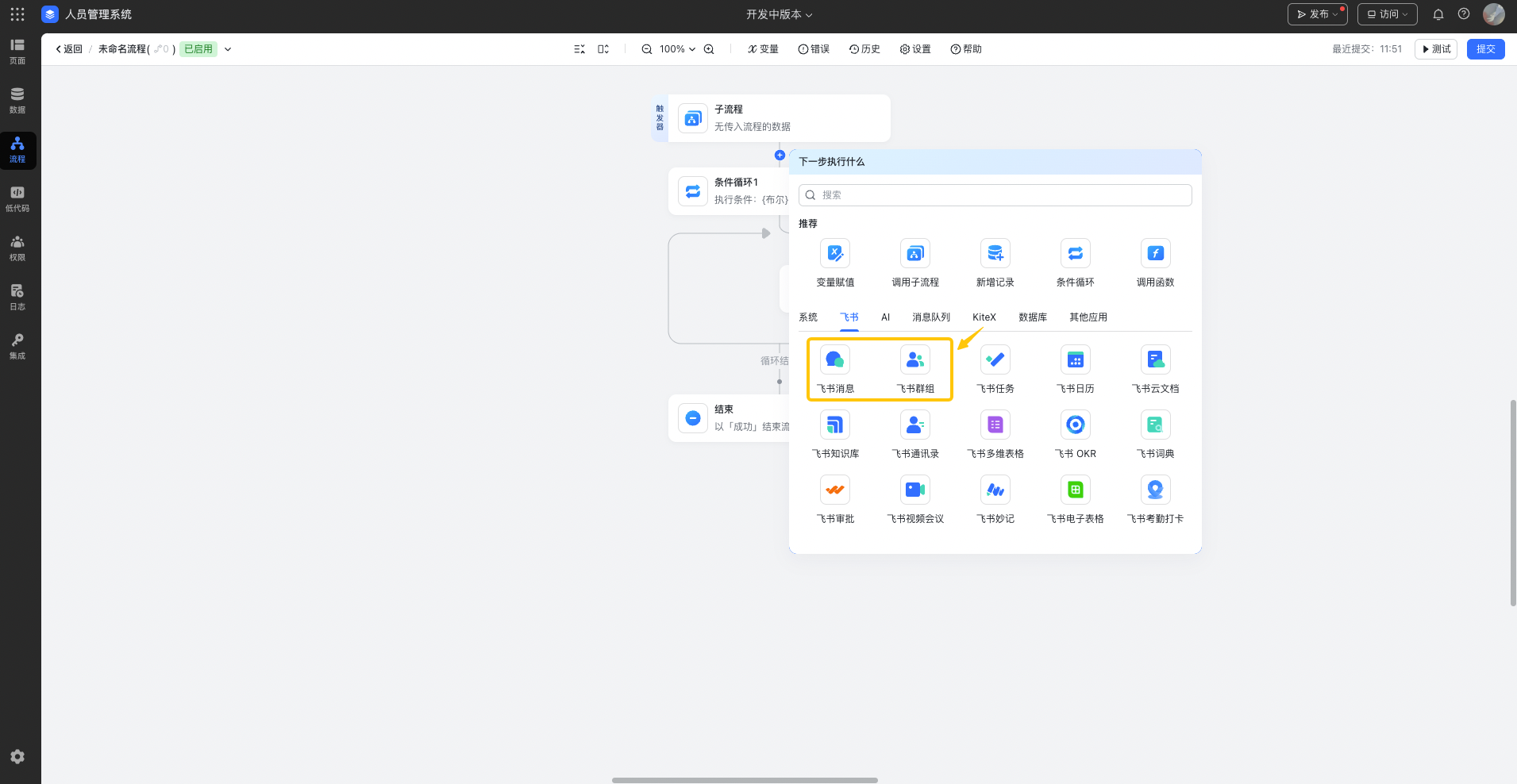Click the blue 提交 button
Viewport: 1517px width, 784px height.
click(1486, 49)
